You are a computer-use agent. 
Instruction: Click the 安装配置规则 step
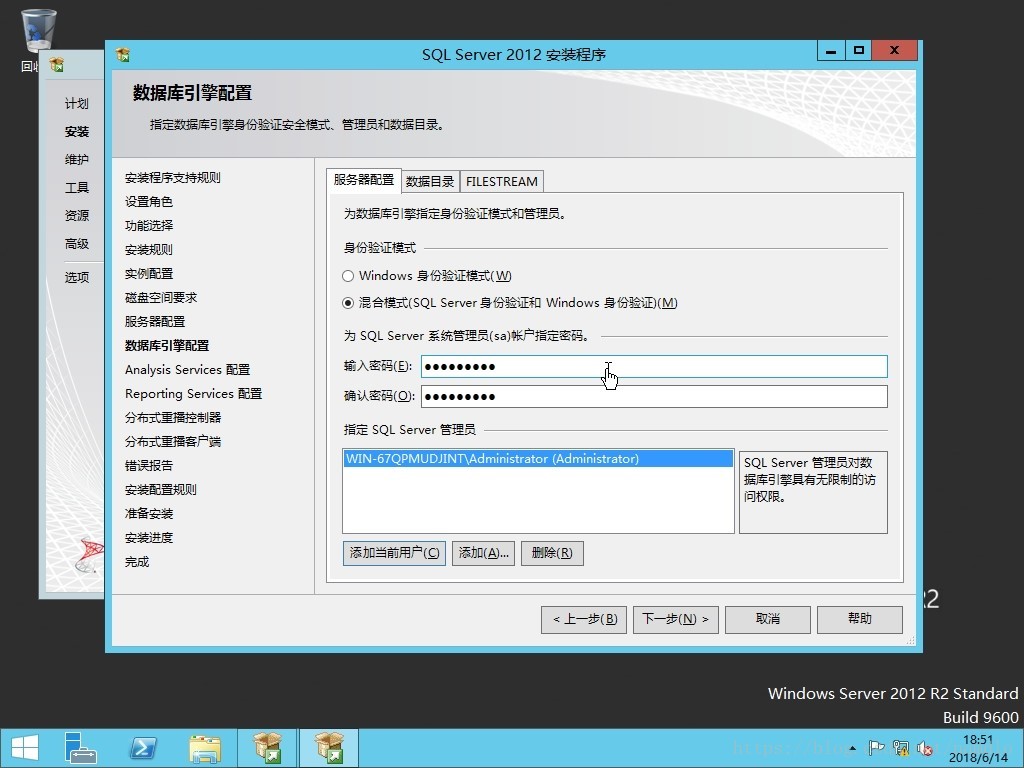point(161,490)
